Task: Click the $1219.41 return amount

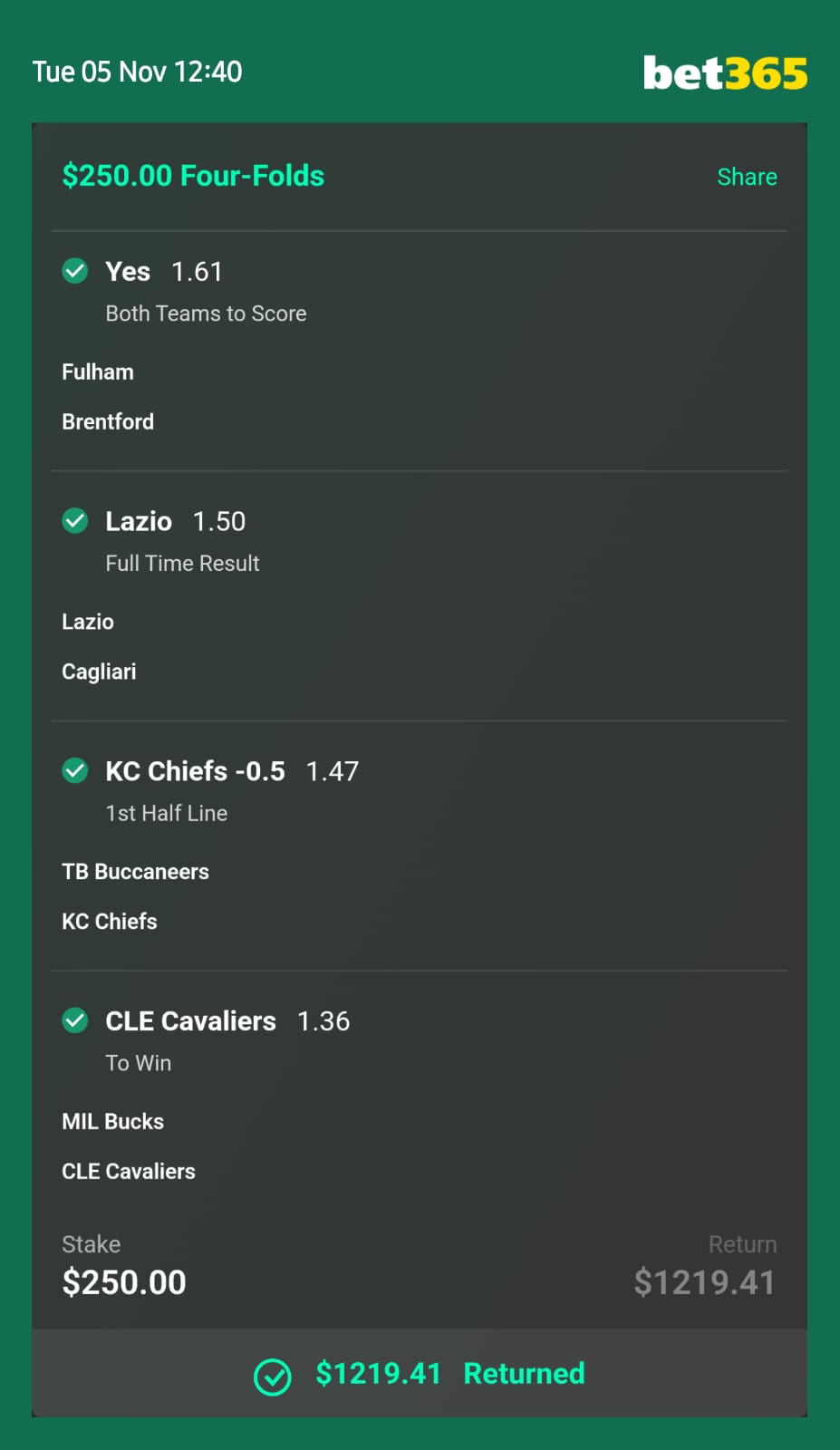Action: 704,1282
